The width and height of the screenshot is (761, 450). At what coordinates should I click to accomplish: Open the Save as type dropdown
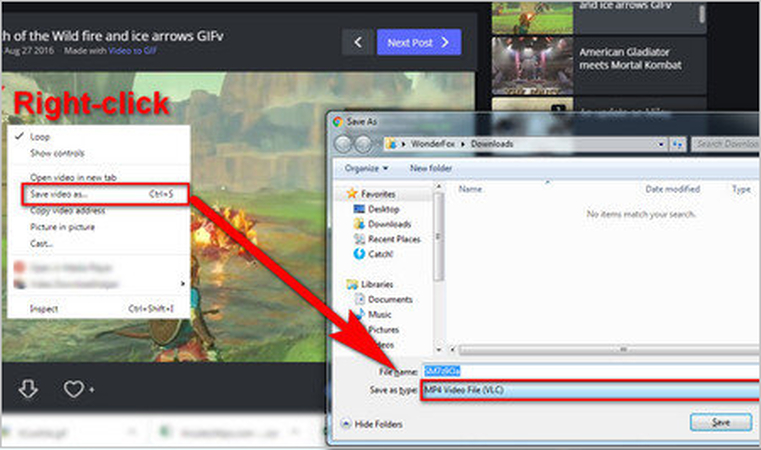(591, 390)
